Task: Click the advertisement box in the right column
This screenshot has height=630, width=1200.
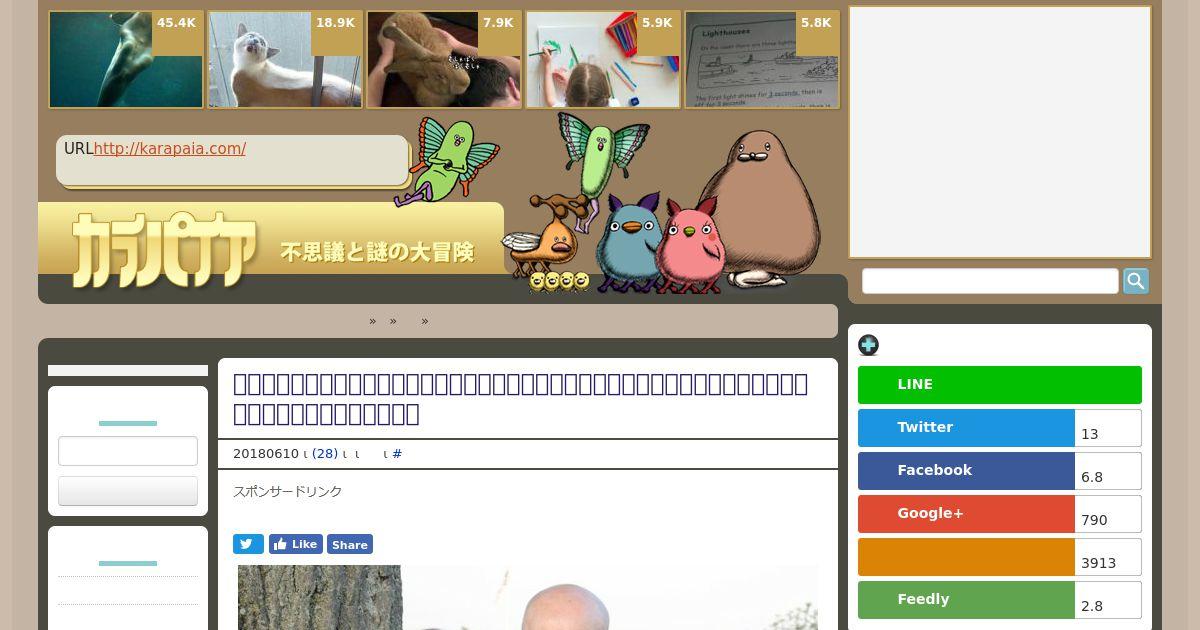Action: click(1000, 132)
